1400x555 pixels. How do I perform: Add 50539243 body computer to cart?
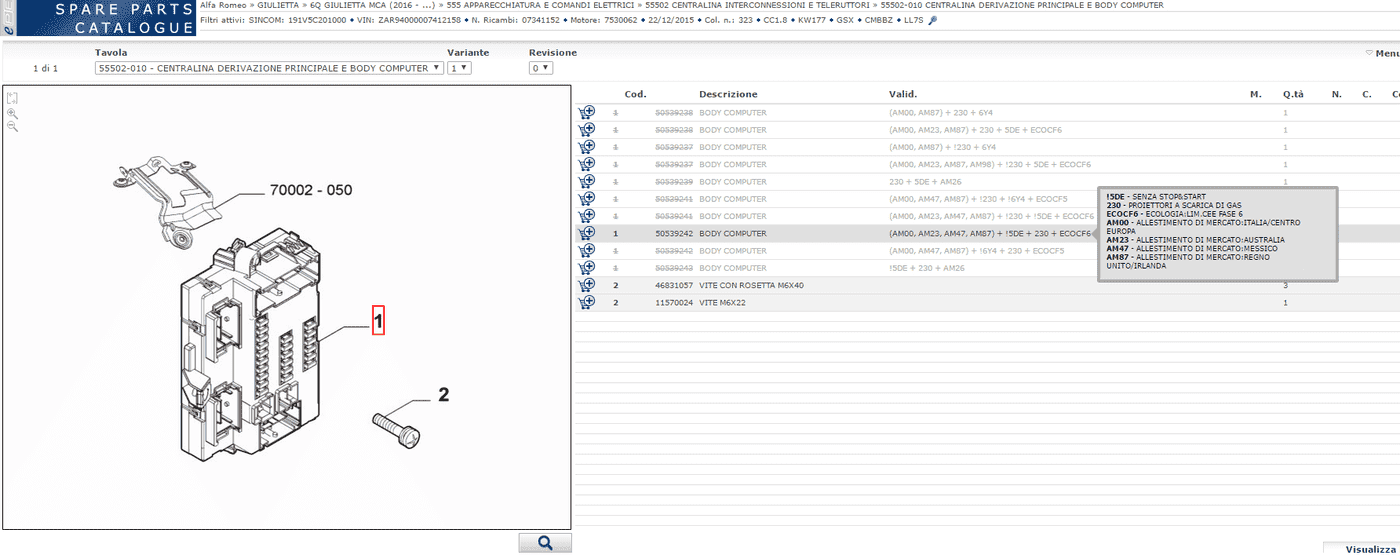point(587,268)
